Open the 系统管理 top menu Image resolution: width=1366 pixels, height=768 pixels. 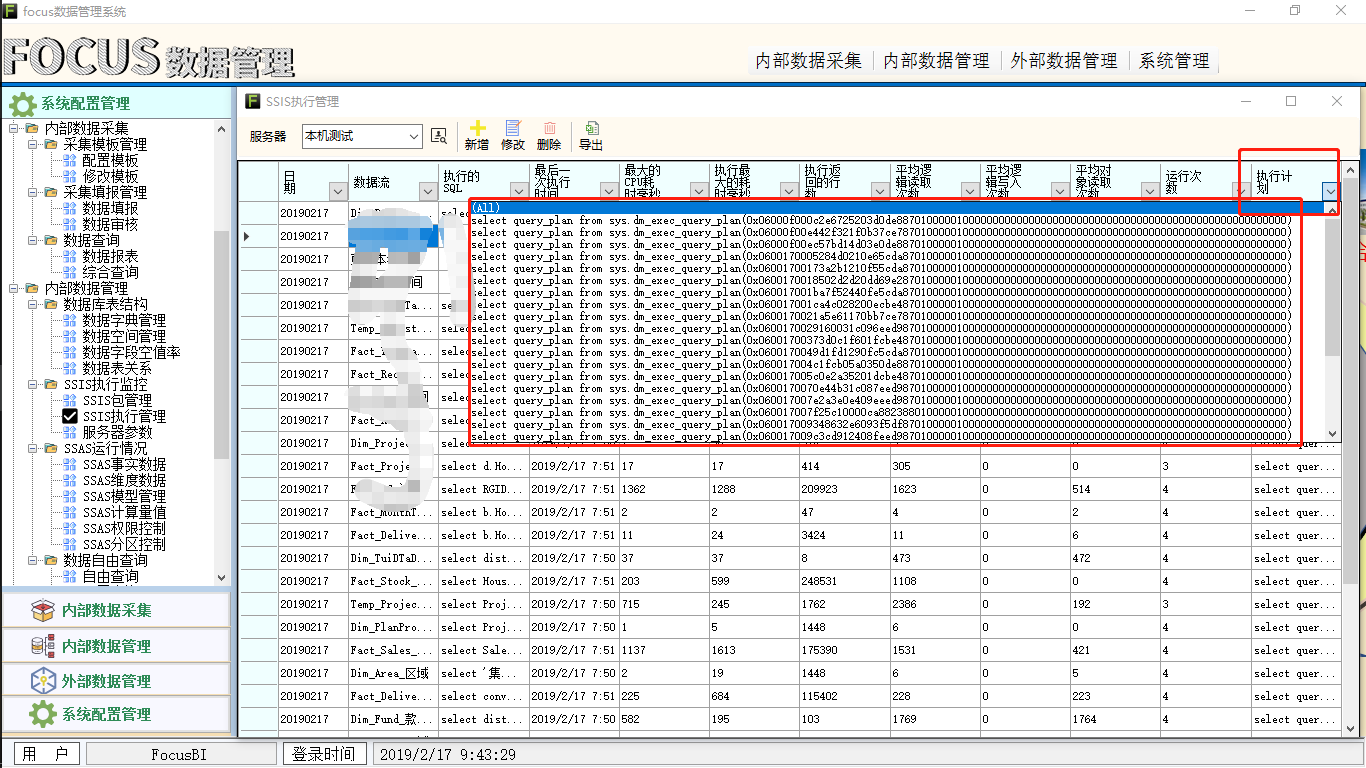(x=1174, y=61)
